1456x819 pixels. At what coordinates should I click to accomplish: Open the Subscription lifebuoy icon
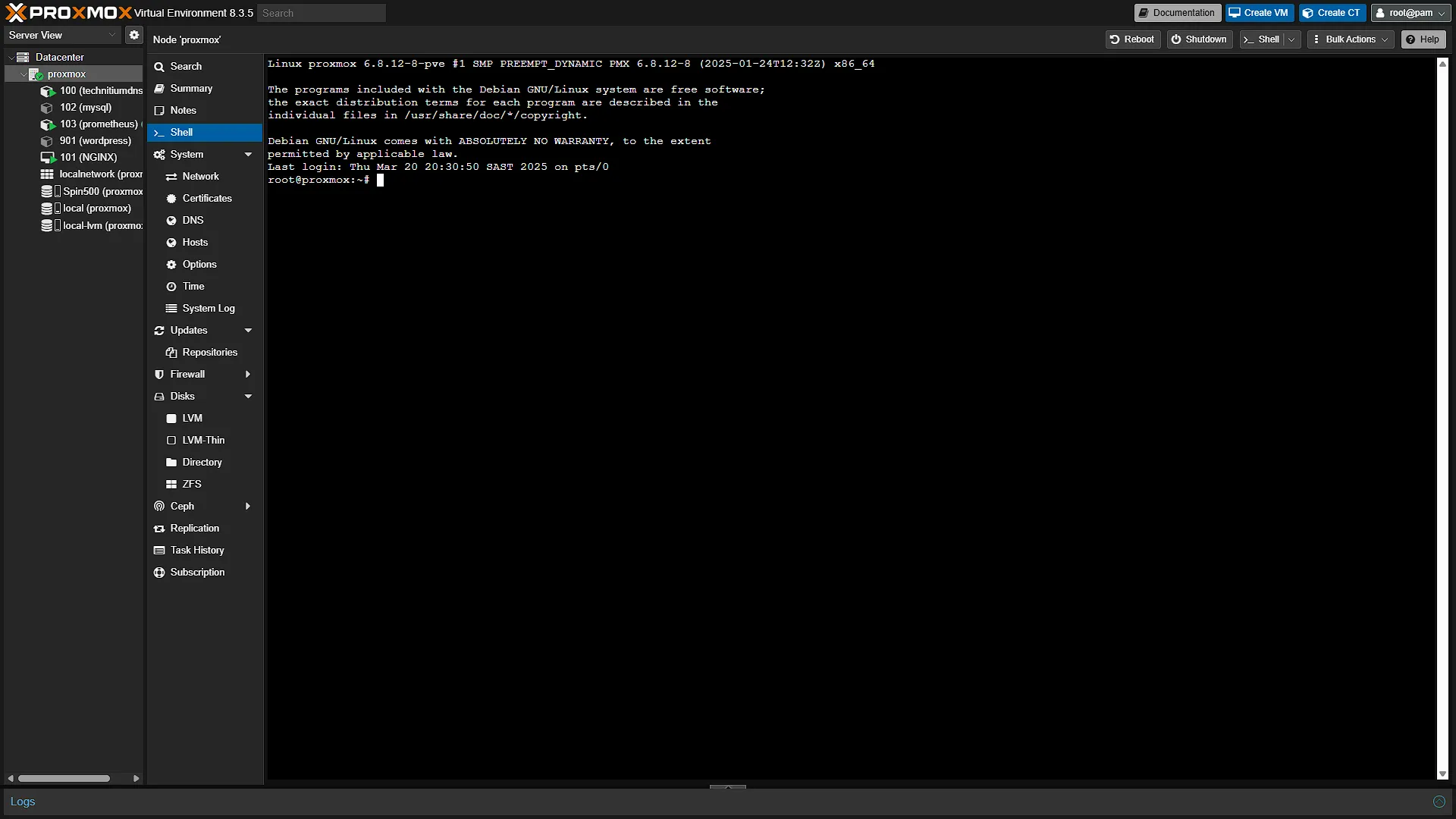pyautogui.click(x=159, y=573)
